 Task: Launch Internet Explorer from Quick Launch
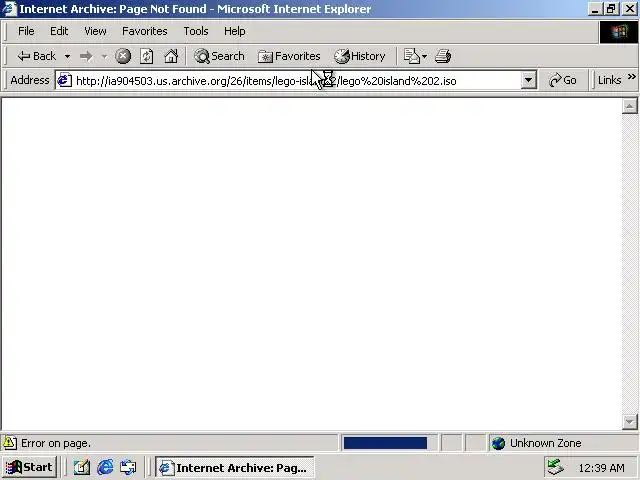[105, 467]
